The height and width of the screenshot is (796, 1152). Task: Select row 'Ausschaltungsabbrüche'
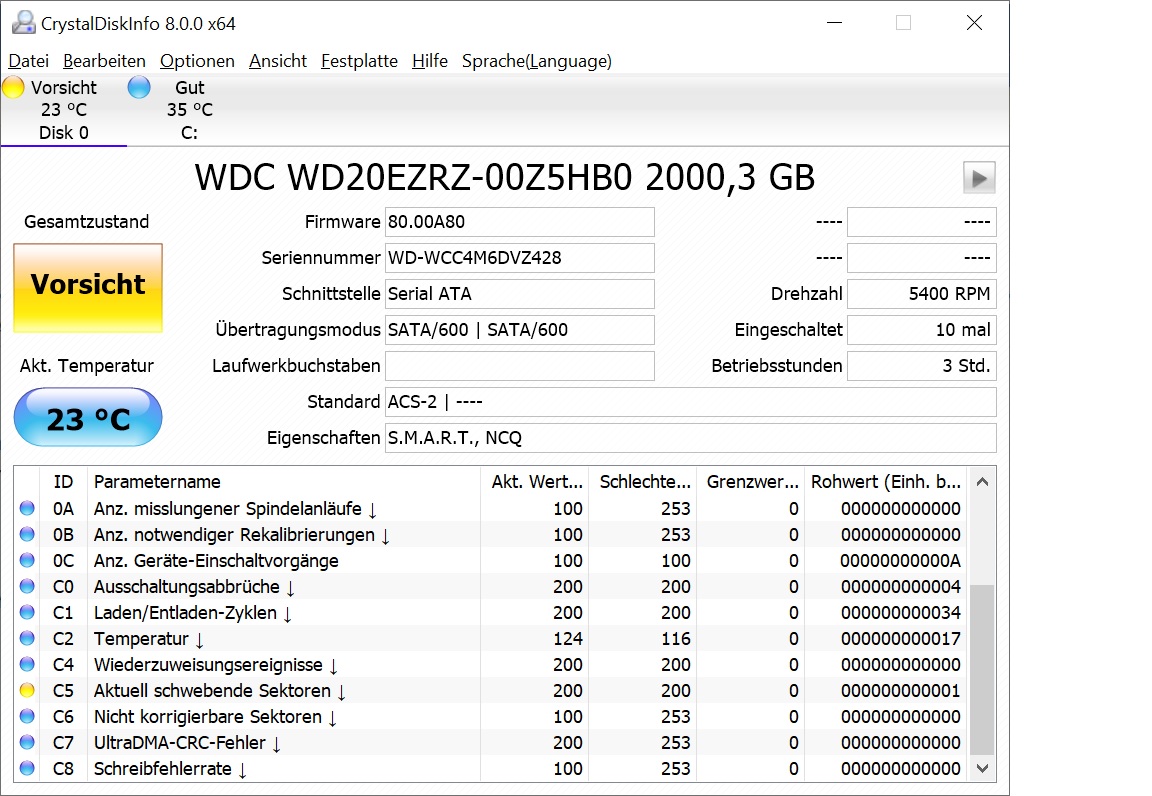(491, 587)
